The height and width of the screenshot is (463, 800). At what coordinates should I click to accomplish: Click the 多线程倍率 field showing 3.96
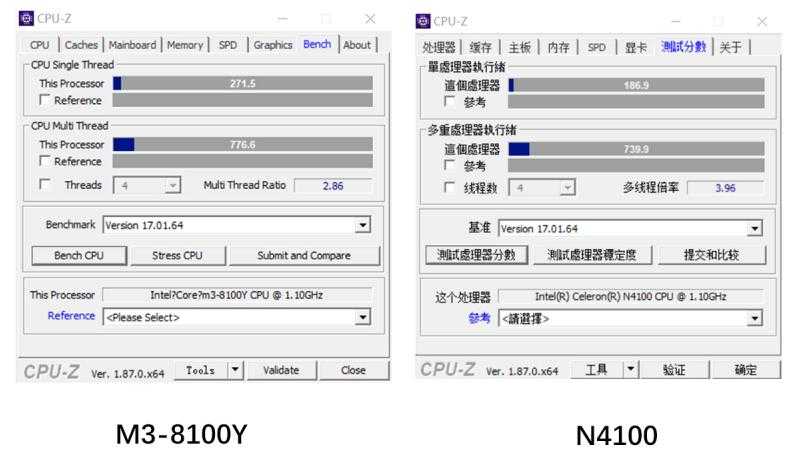[x=726, y=188]
